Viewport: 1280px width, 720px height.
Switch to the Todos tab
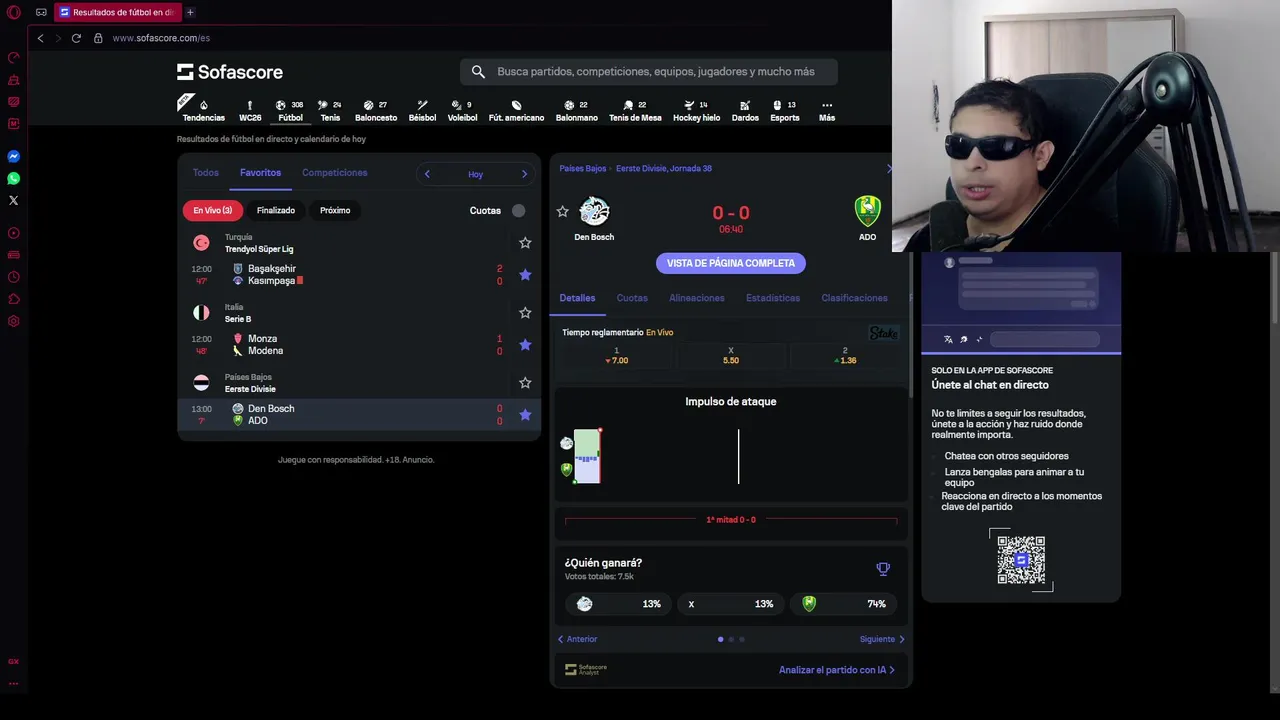coord(205,173)
